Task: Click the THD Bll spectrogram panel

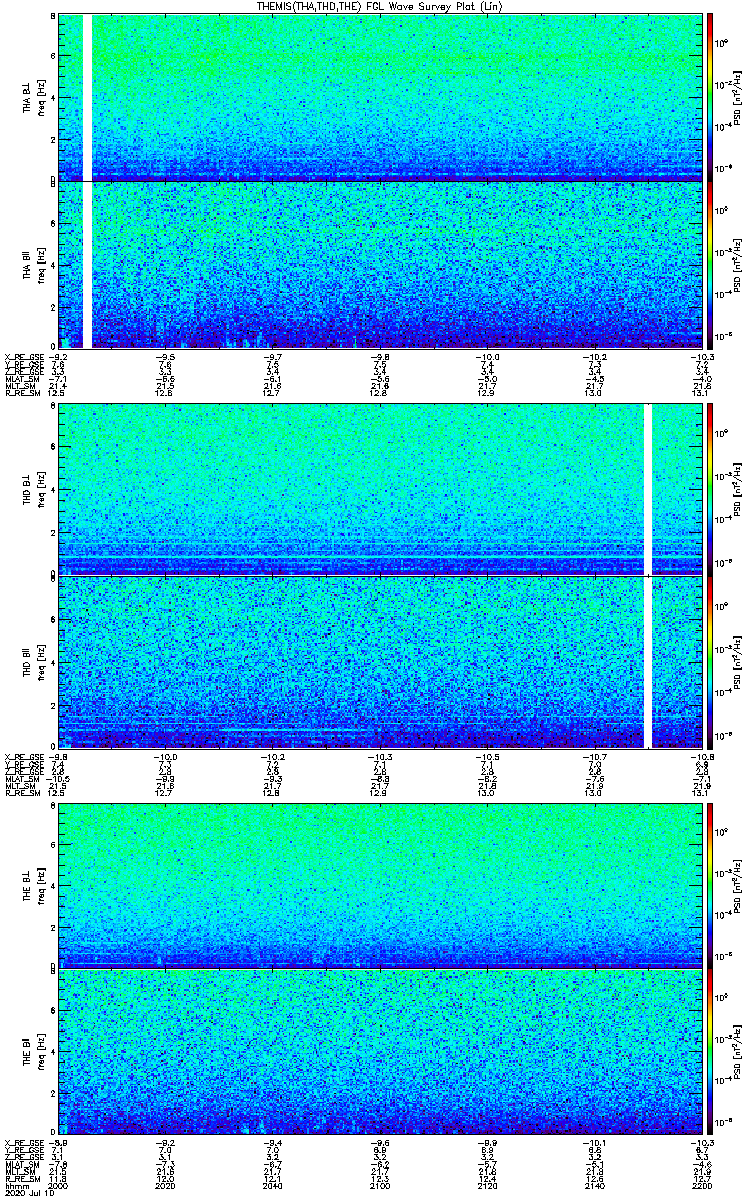Action: (380, 662)
